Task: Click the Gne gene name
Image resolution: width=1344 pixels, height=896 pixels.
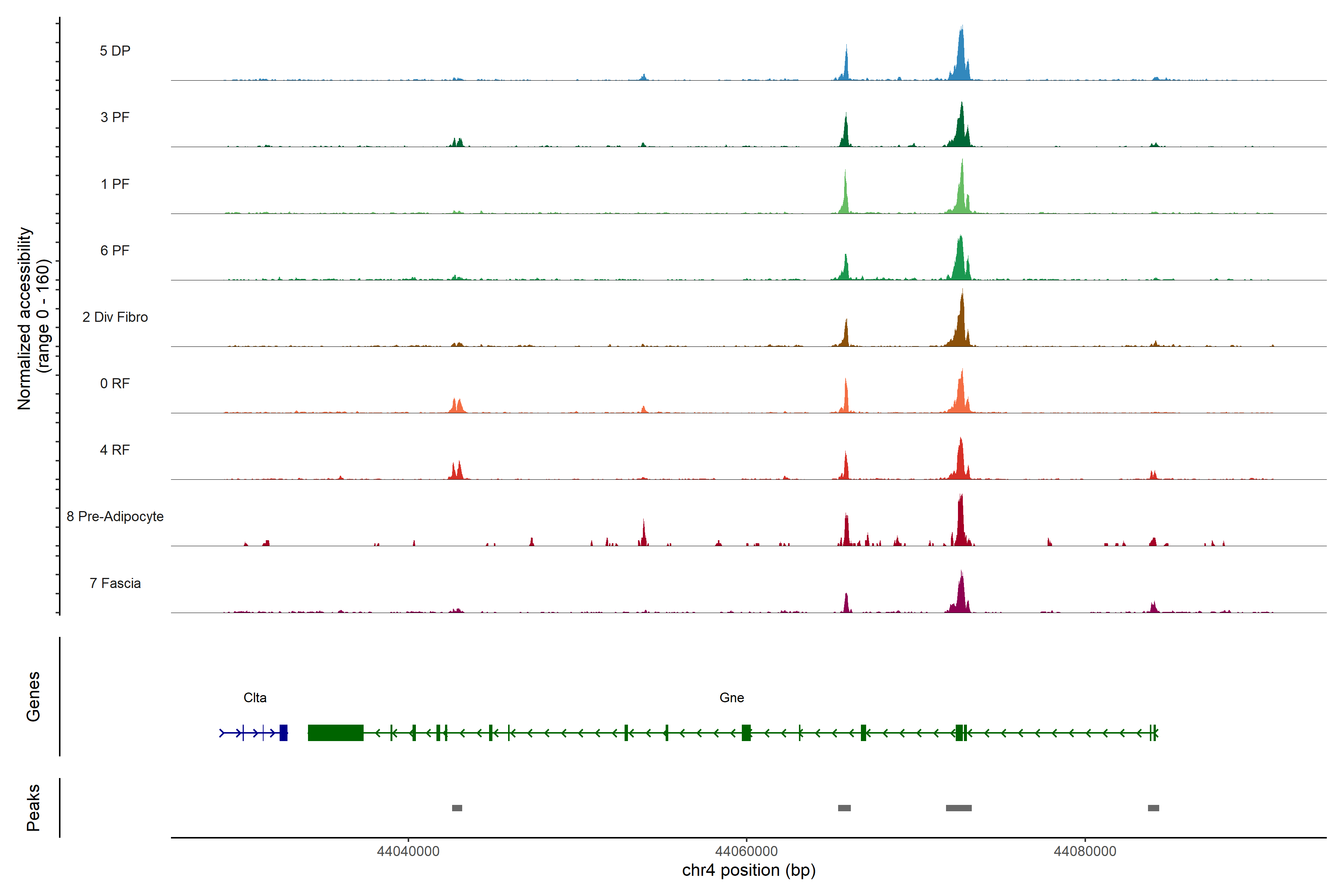Action: pyautogui.click(x=731, y=698)
